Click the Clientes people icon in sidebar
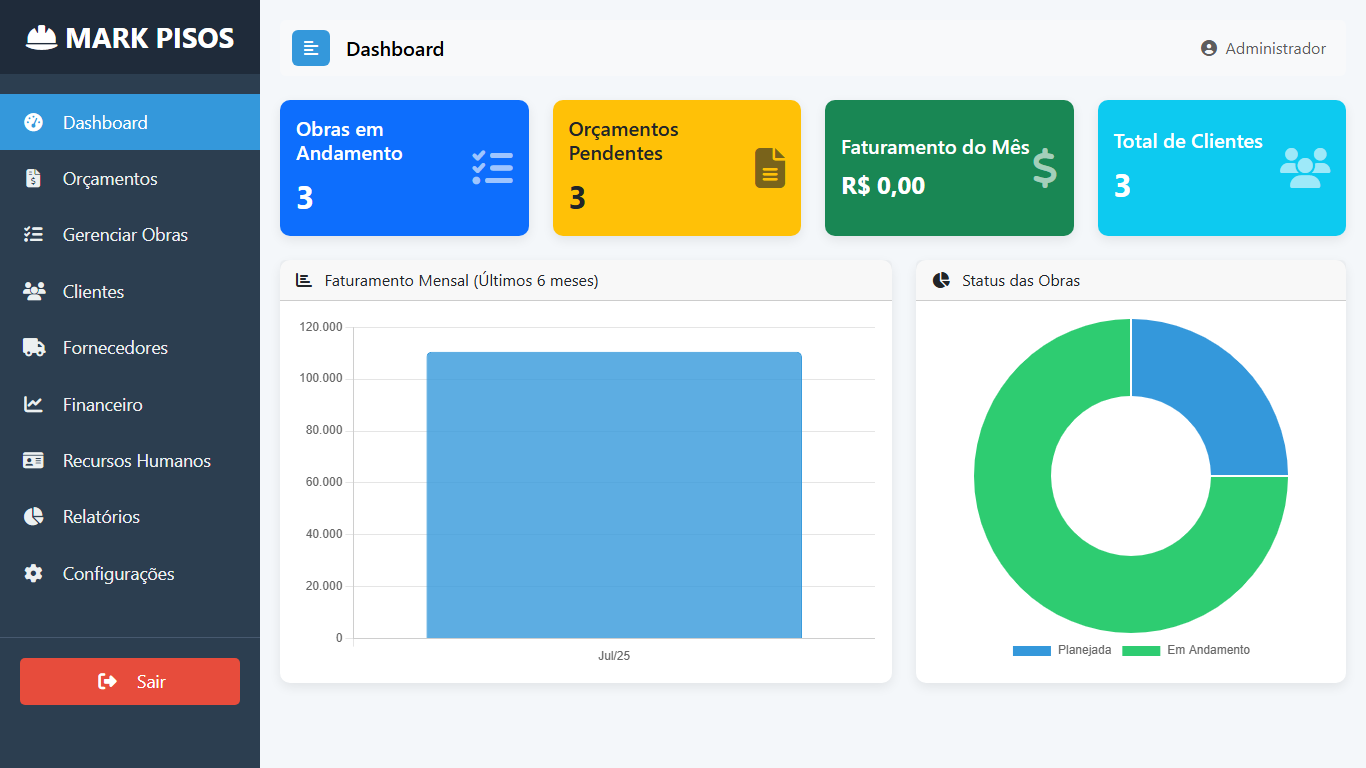 (x=34, y=291)
